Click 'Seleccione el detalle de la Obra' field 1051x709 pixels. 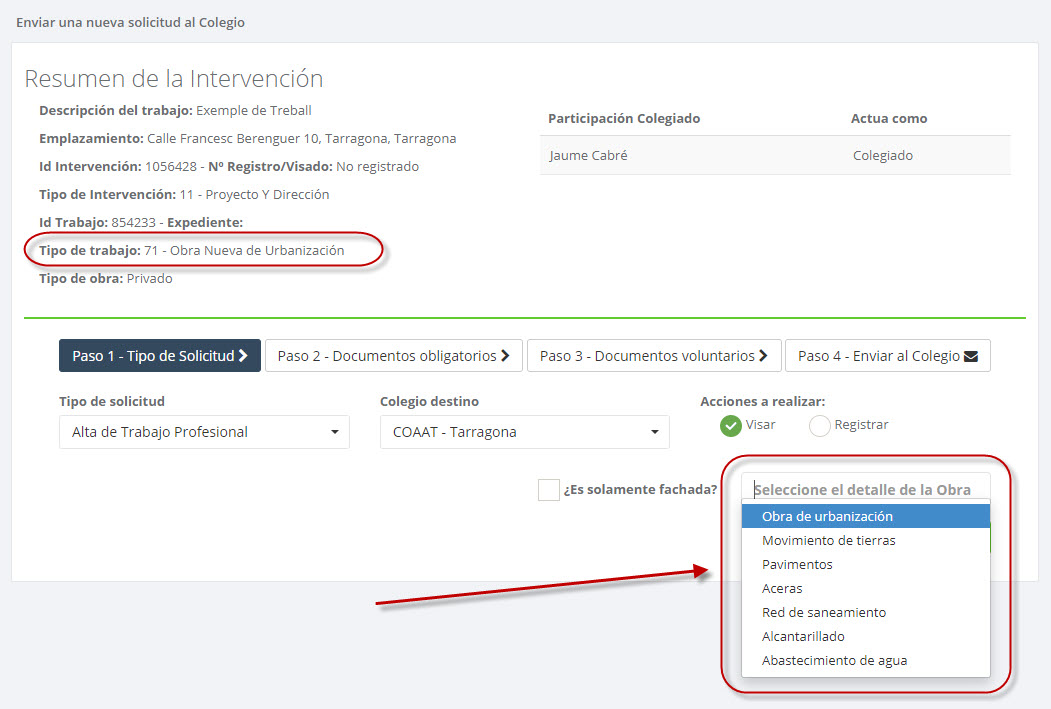864,489
